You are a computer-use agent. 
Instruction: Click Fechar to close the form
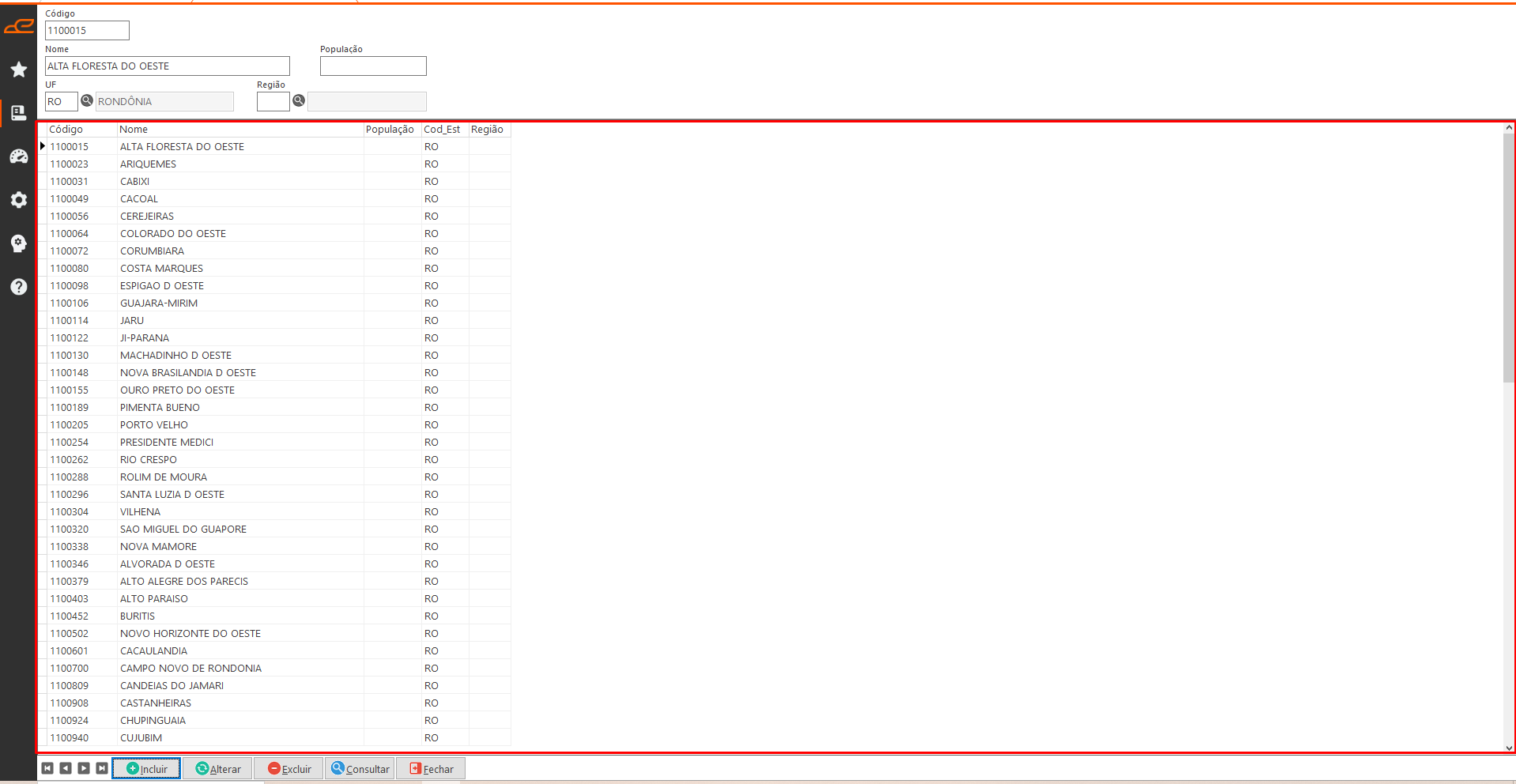click(x=431, y=768)
